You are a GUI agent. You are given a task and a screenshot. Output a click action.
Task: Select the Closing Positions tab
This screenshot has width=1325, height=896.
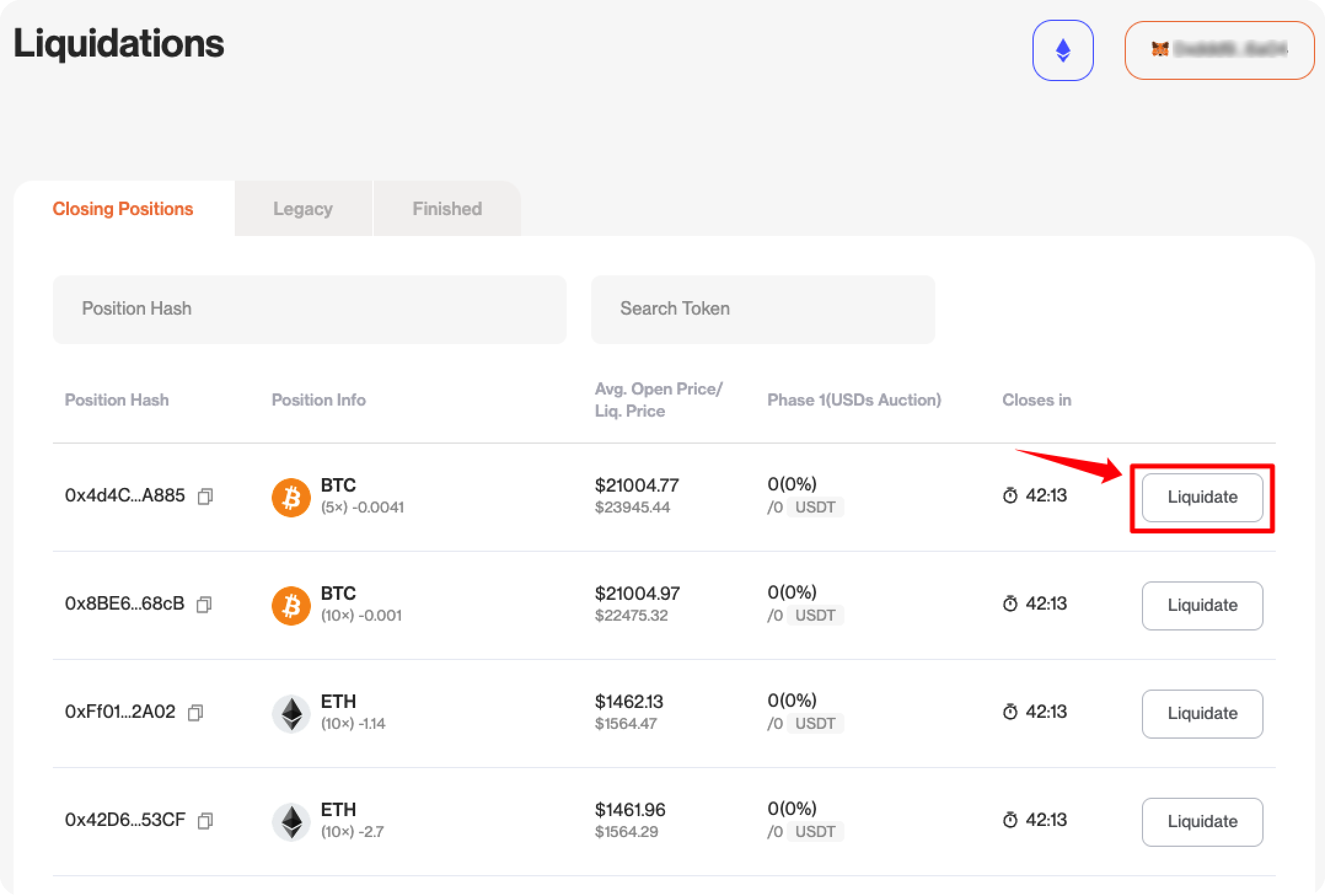coord(123,209)
